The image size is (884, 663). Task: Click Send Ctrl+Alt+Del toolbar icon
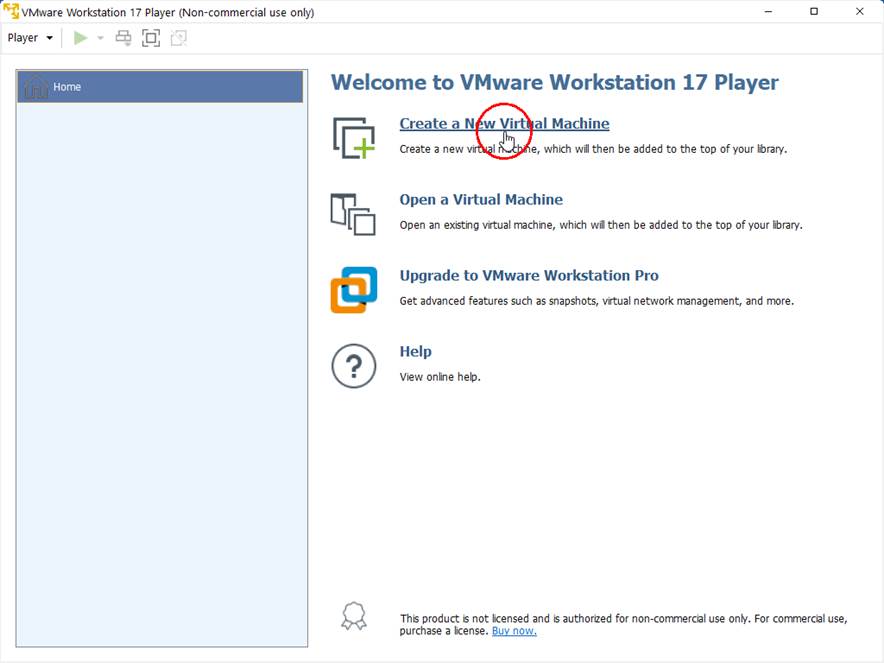(123, 38)
